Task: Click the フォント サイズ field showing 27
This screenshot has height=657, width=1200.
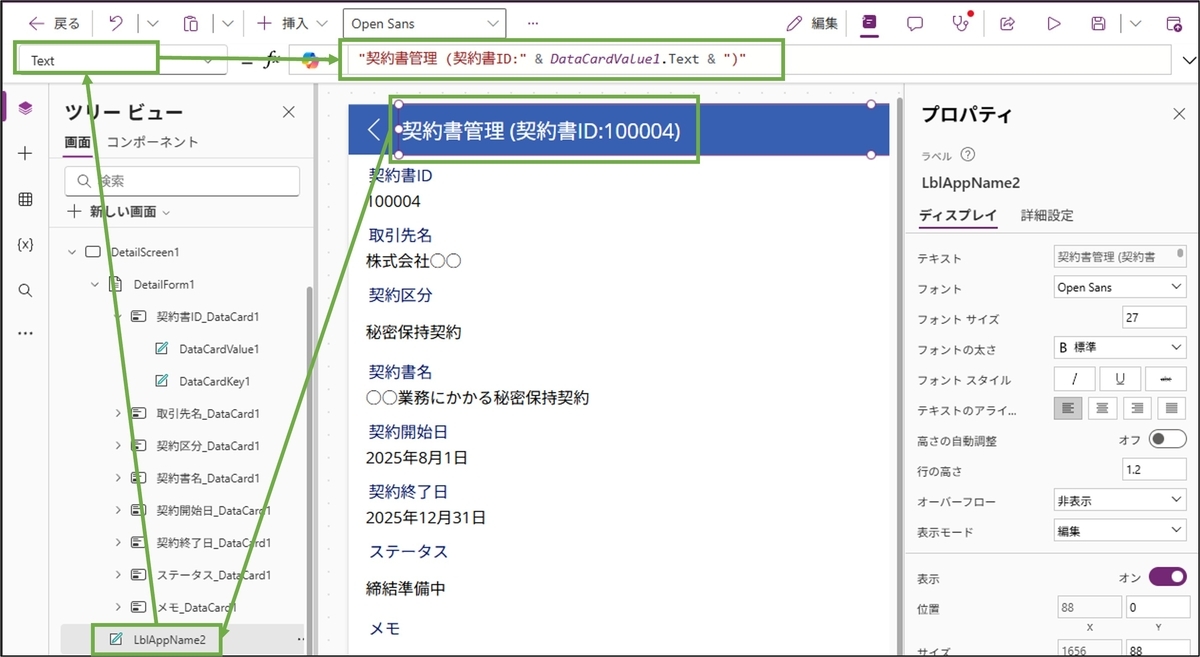Action: tap(1154, 318)
